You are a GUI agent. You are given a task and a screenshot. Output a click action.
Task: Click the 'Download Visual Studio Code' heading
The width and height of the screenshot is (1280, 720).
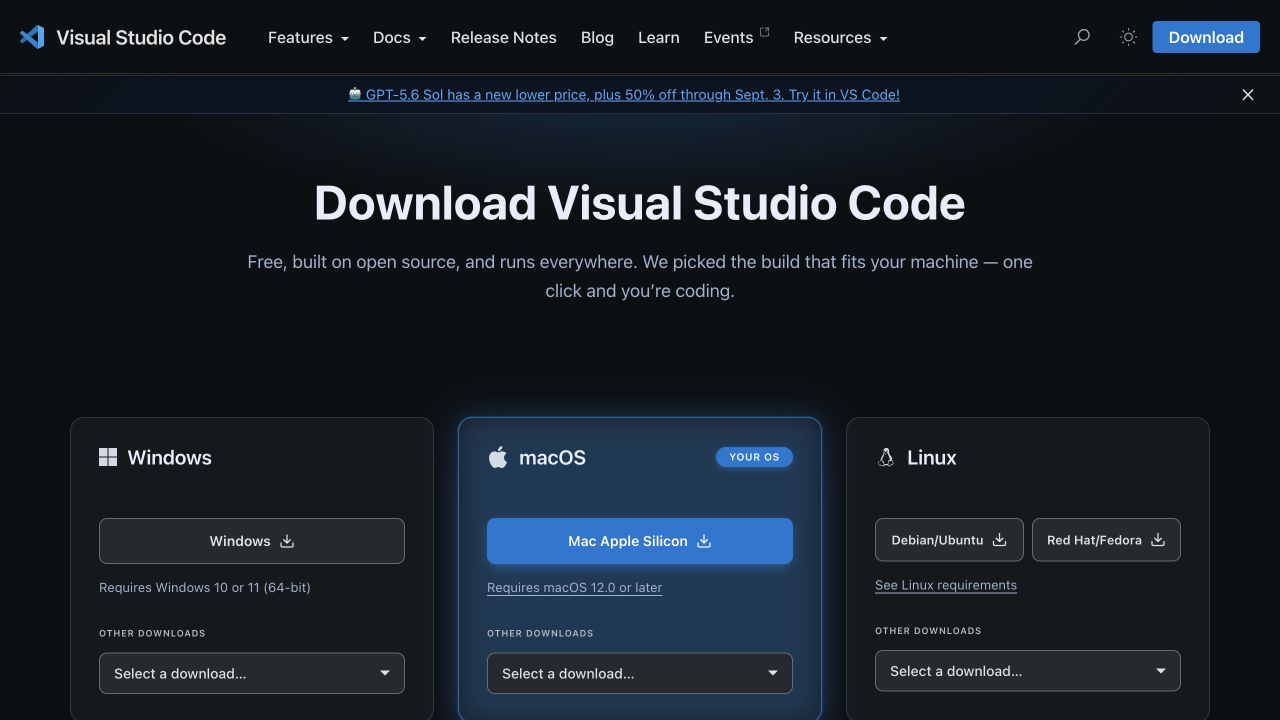coord(640,203)
